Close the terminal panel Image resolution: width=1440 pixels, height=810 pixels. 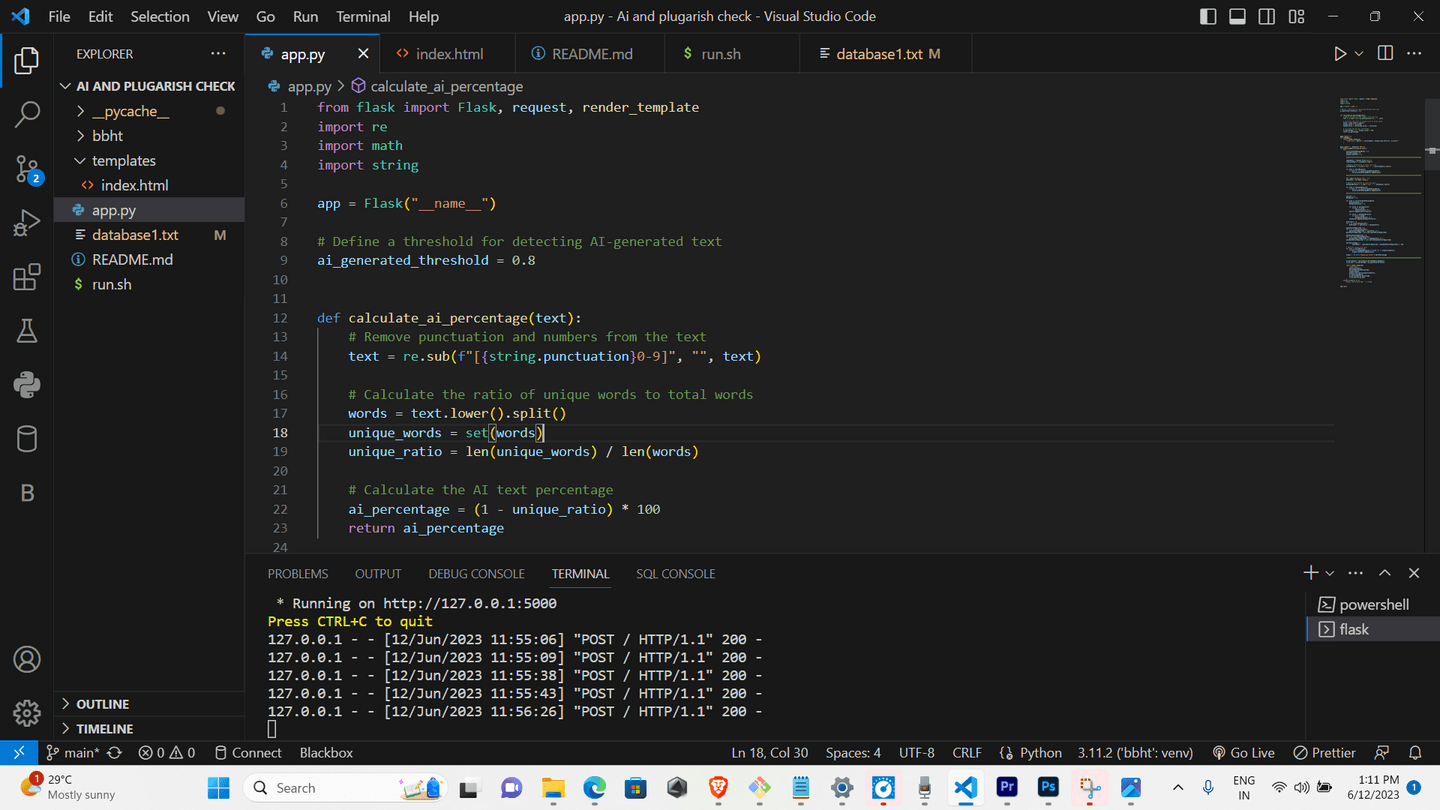coord(1414,573)
